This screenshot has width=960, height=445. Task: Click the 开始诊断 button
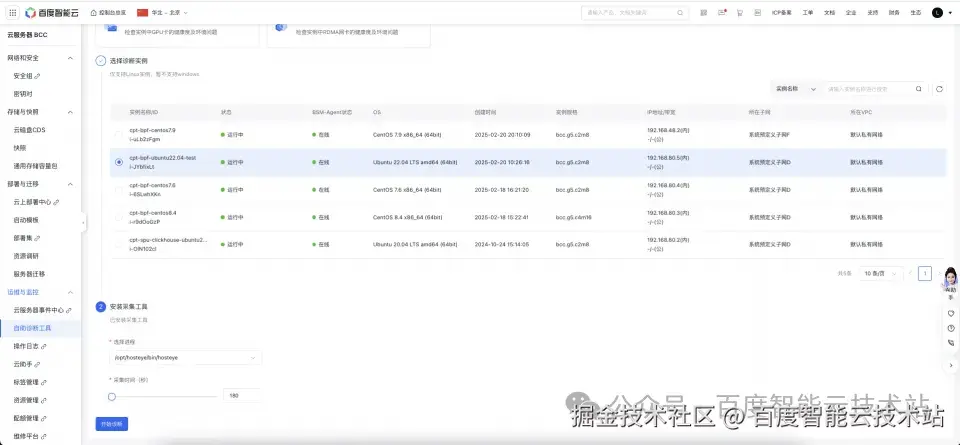click(x=111, y=424)
